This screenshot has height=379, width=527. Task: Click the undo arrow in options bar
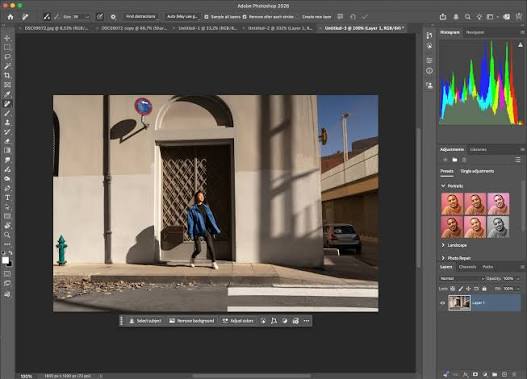(353, 16)
